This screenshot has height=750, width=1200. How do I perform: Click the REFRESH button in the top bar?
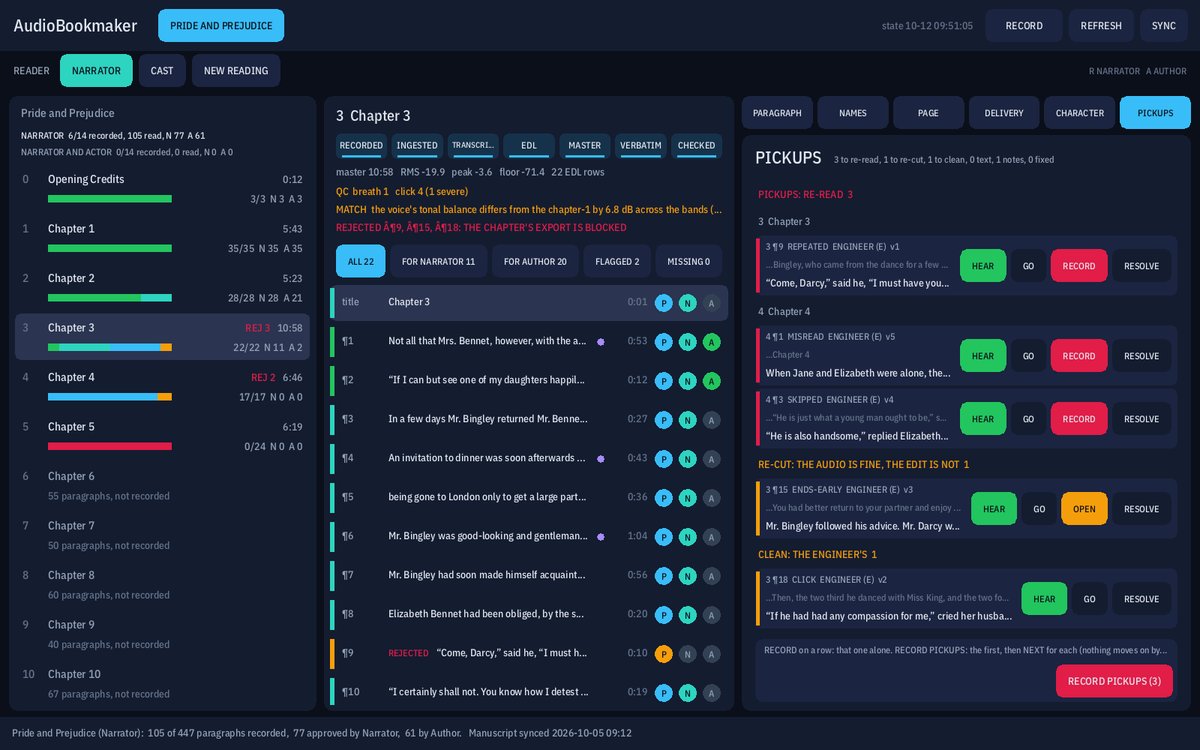pos(1101,26)
